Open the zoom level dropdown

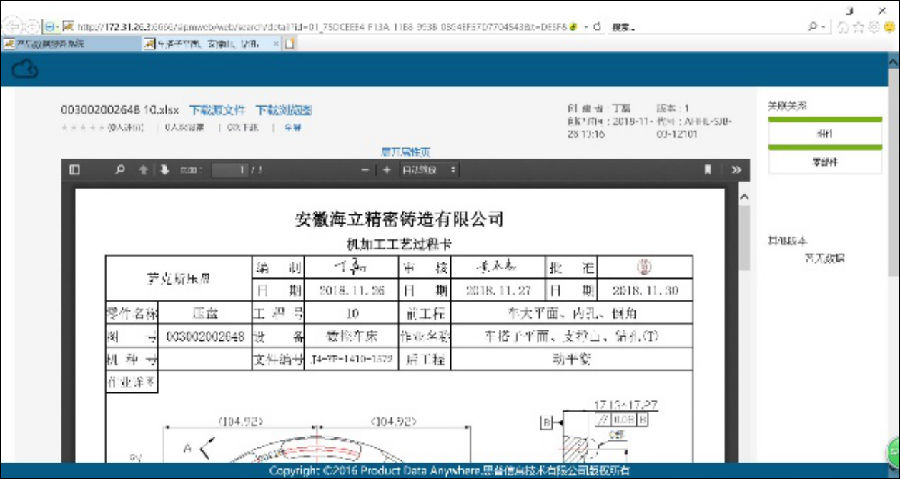430,170
